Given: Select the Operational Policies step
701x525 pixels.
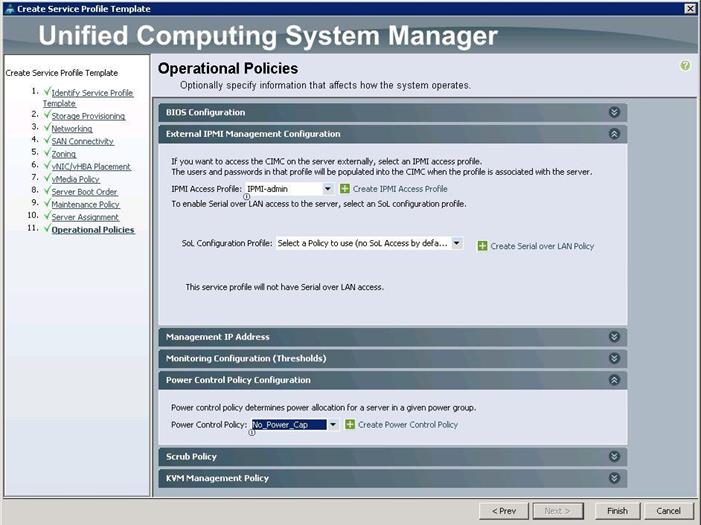Looking at the screenshot, I should 93,230.
